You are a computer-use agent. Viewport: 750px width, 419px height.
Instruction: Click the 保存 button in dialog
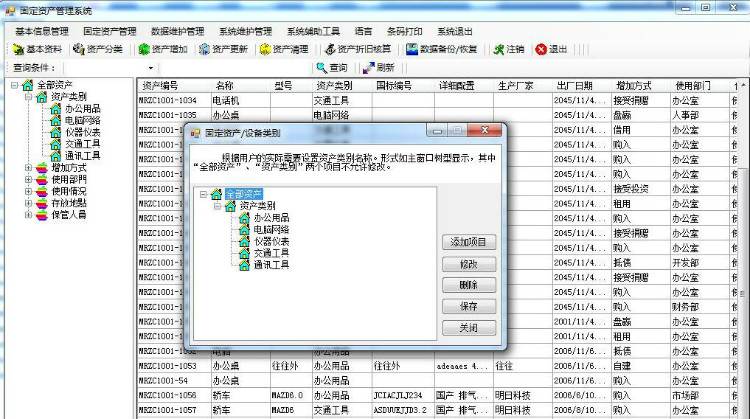(469, 307)
